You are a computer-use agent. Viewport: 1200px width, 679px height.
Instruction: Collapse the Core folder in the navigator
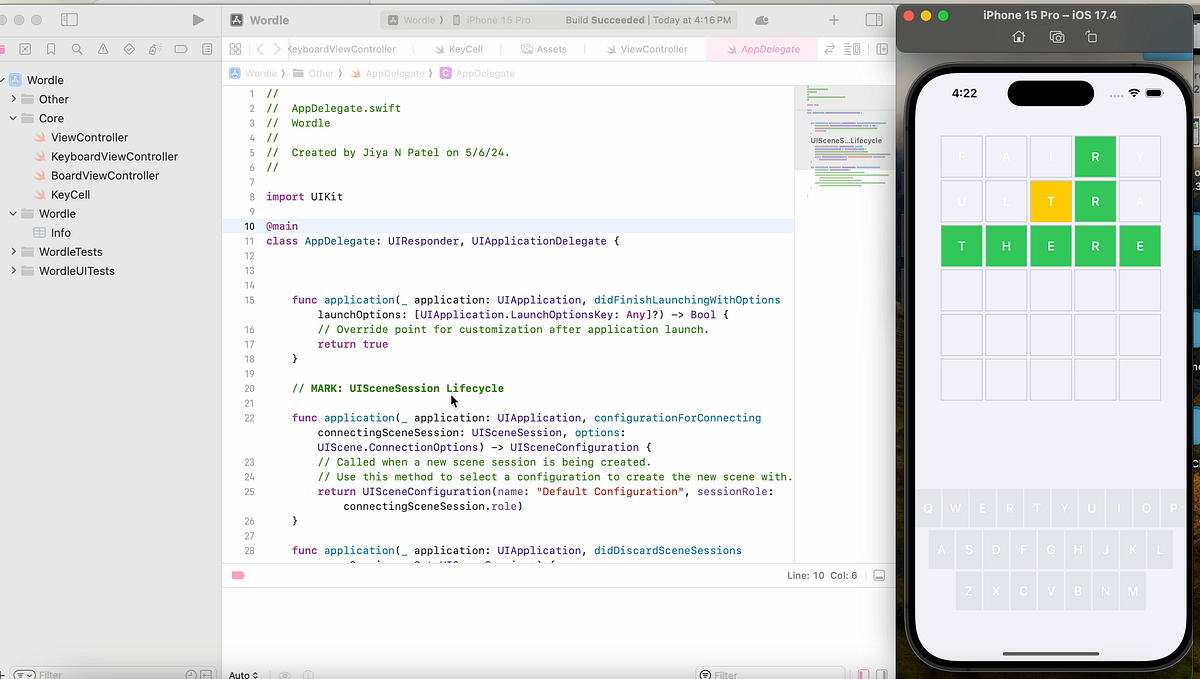coord(13,118)
